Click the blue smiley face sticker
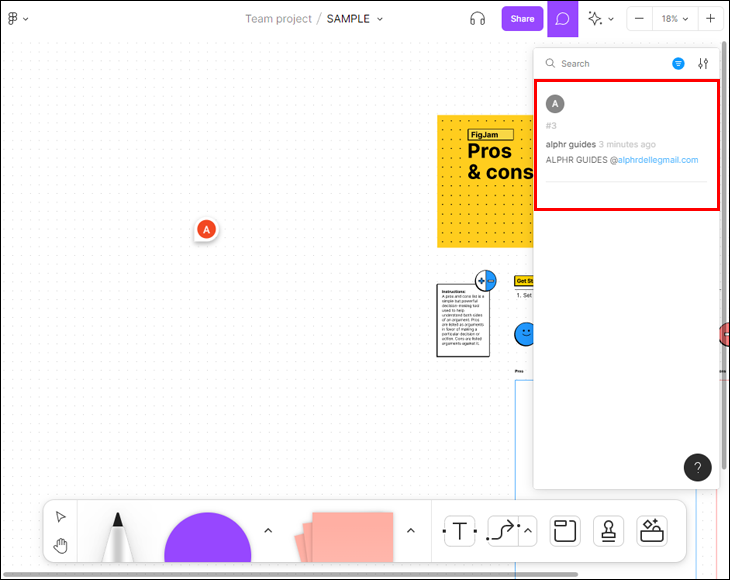 (524, 334)
